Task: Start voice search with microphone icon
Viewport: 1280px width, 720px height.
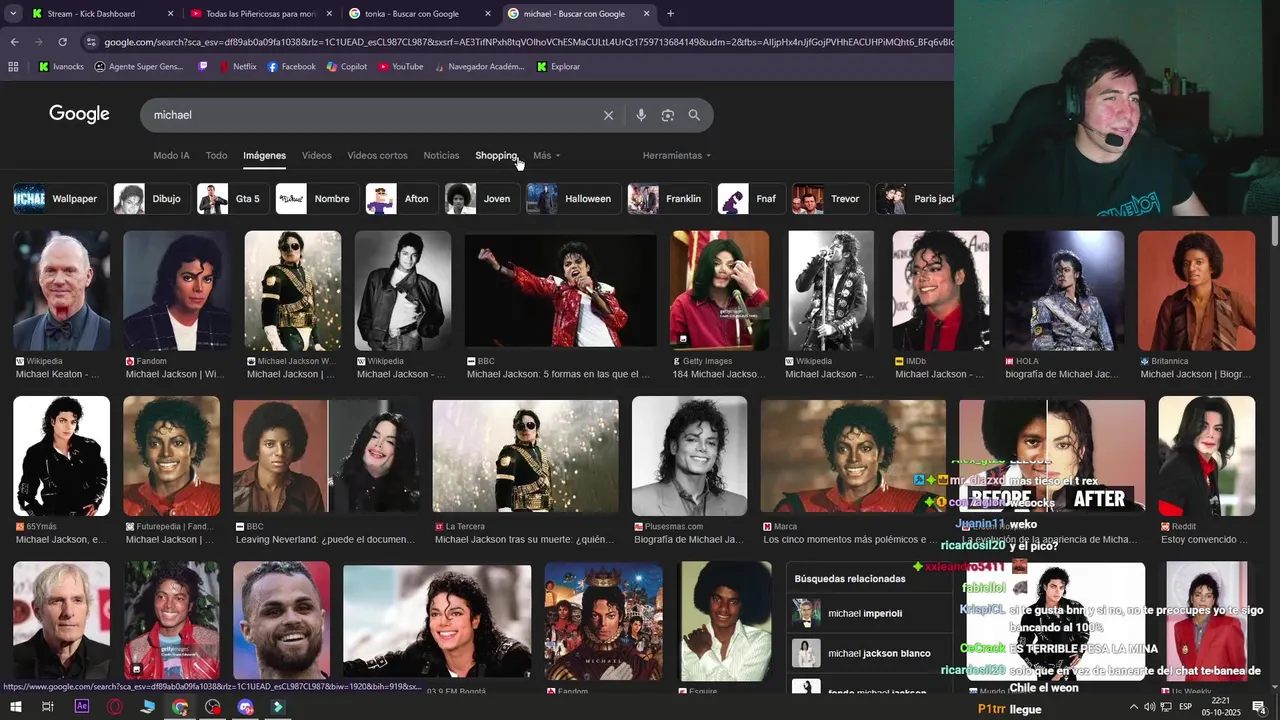Action: (641, 115)
